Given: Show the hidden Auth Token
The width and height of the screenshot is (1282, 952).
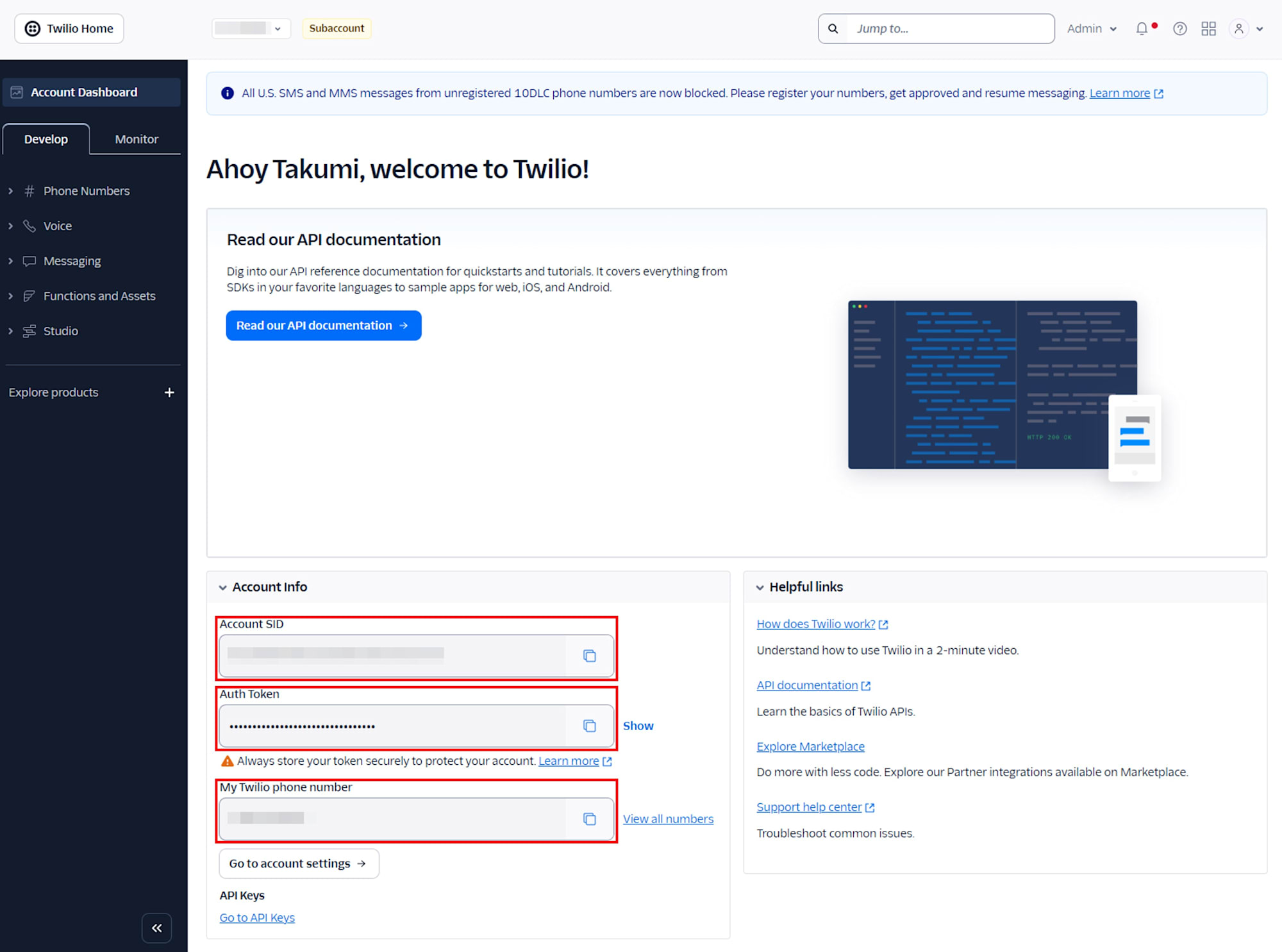Looking at the screenshot, I should point(638,726).
